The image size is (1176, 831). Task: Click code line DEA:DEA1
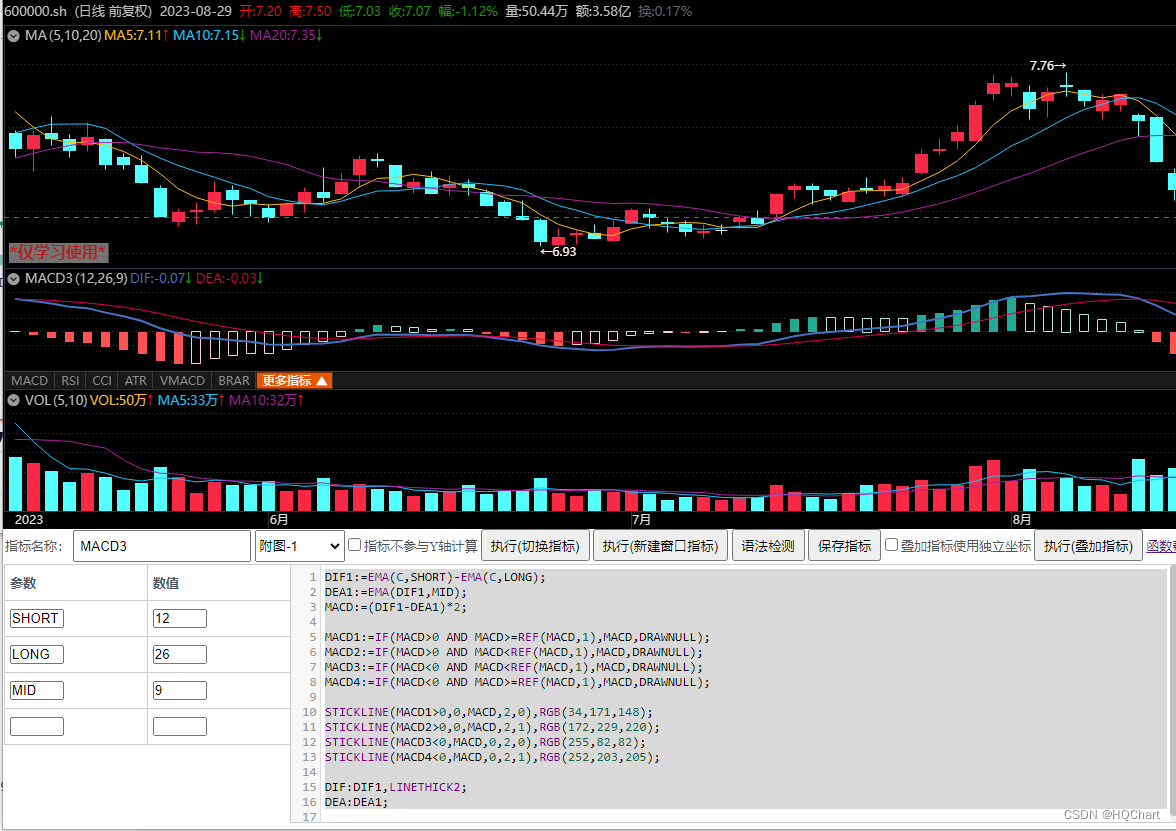[x=356, y=802]
